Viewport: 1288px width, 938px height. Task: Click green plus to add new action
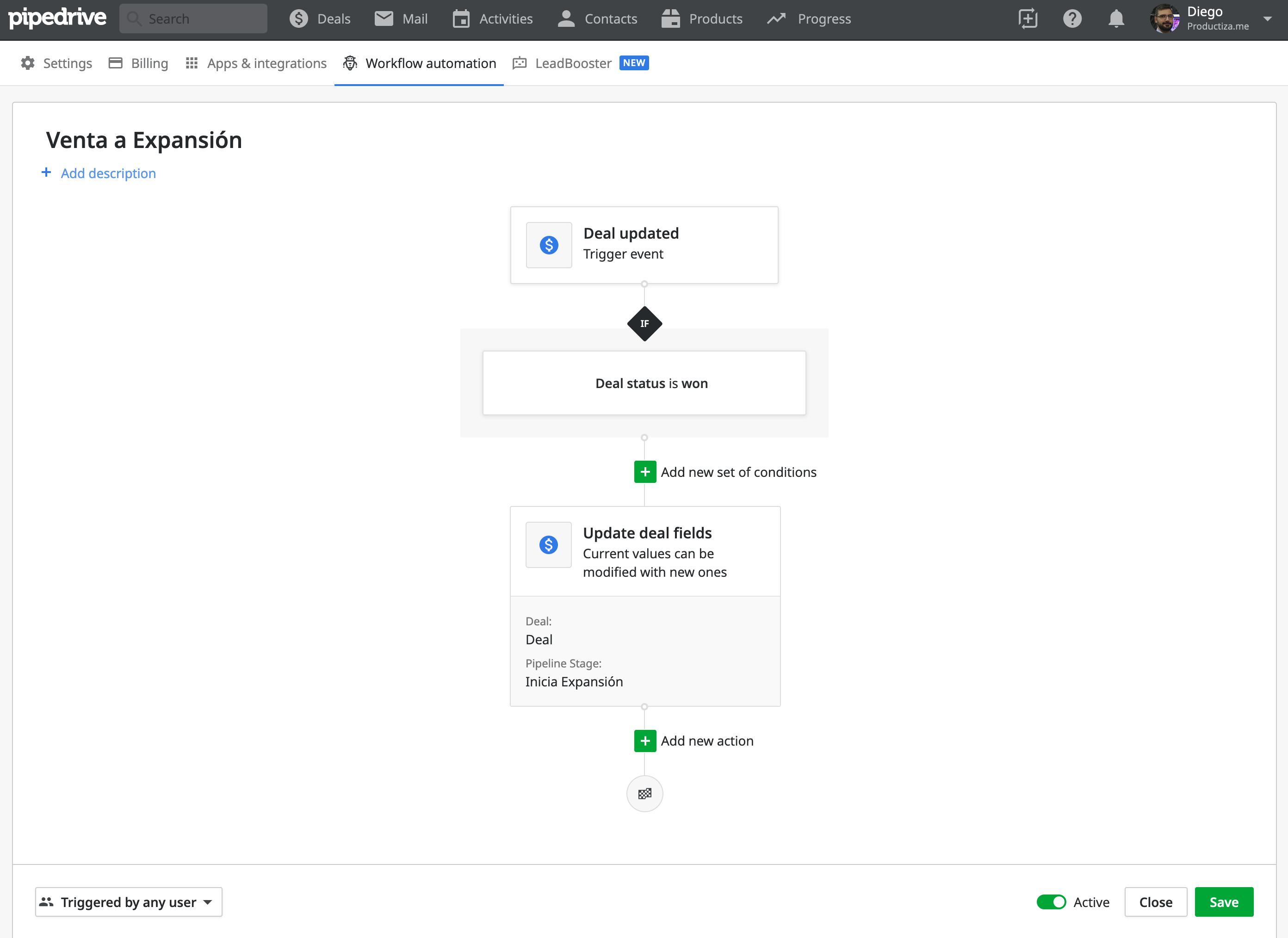point(644,741)
